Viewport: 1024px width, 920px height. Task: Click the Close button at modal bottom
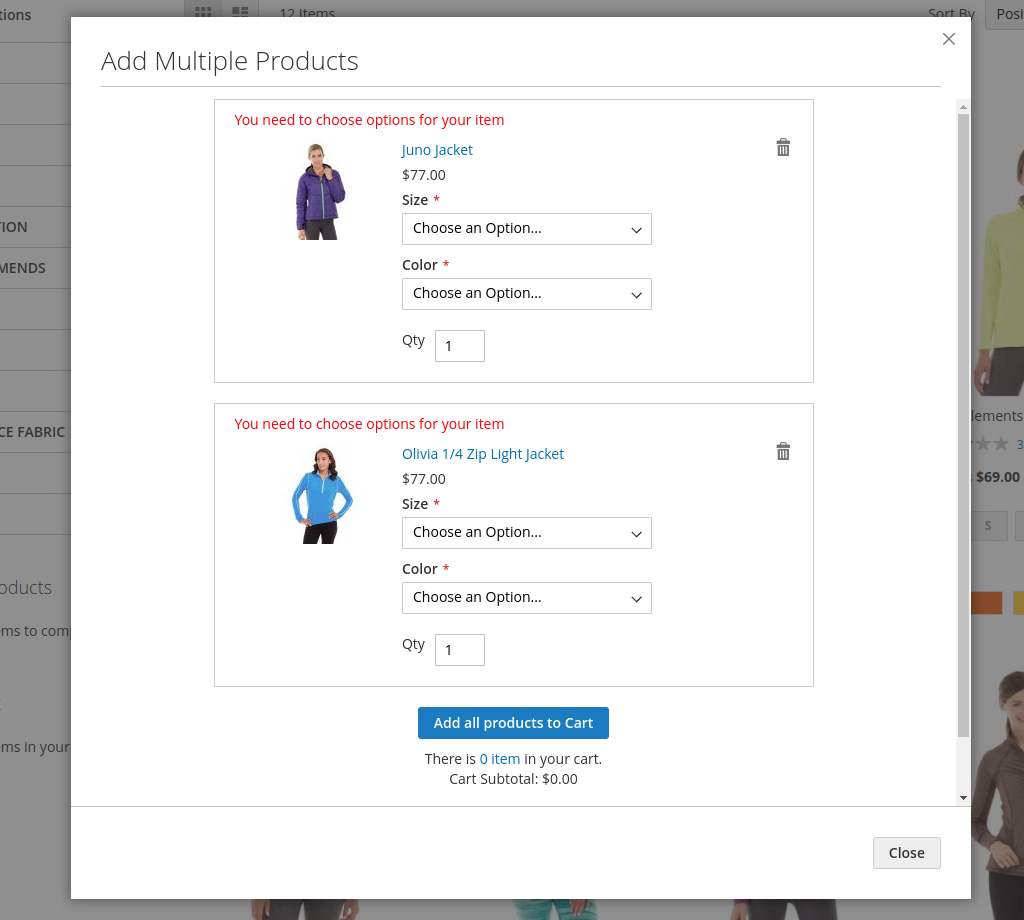(906, 853)
